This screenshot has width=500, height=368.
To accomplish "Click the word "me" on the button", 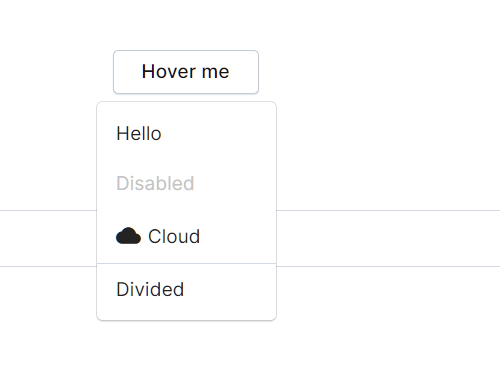I will pyautogui.click(x=215, y=73).
